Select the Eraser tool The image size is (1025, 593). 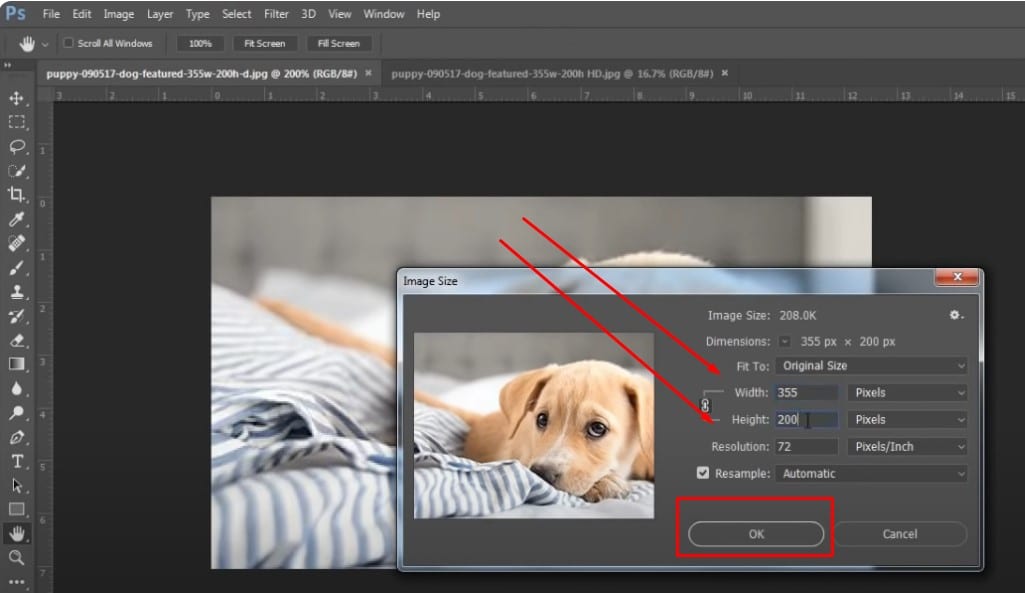(x=16, y=340)
